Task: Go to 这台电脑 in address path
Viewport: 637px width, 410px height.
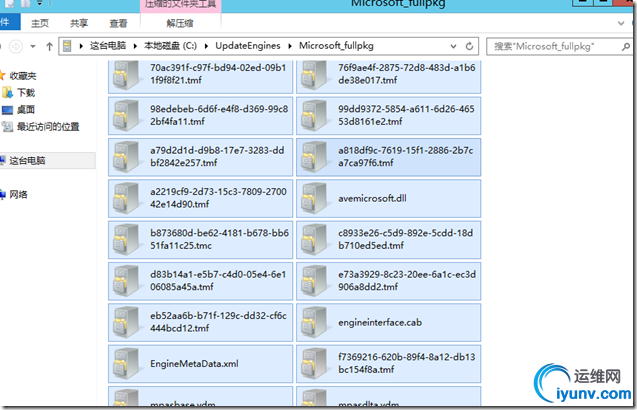Action: (x=108, y=46)
